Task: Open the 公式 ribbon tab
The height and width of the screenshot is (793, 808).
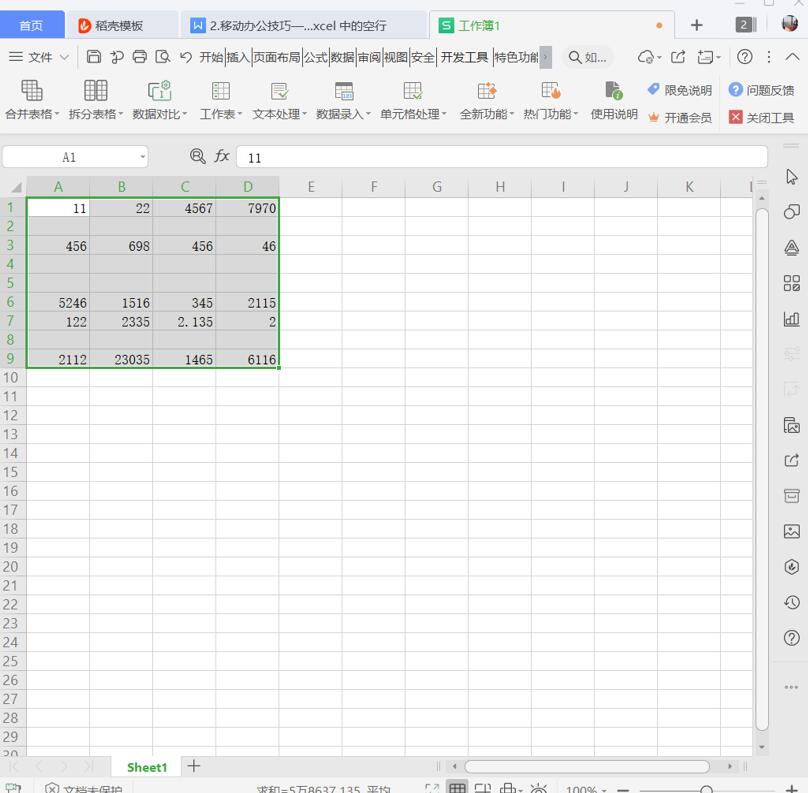Action: coord(315,57)
